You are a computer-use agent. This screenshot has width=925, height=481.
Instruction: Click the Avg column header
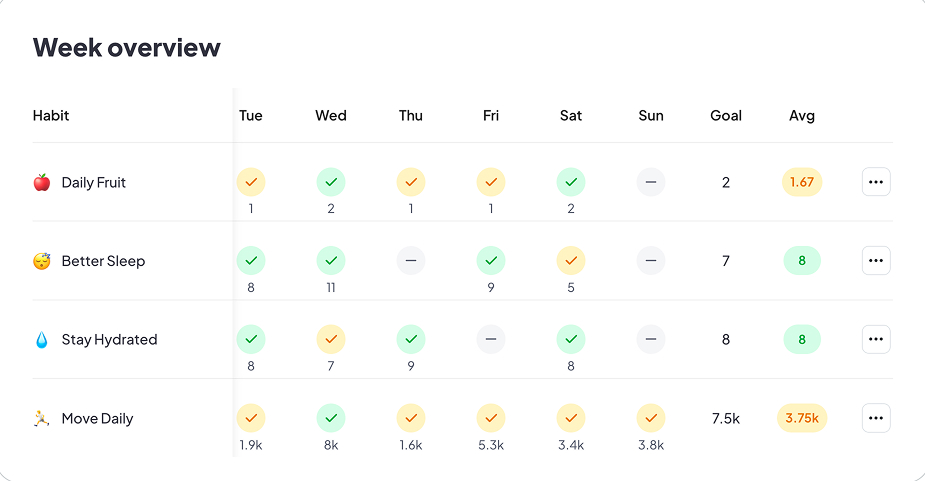pos(802,116)
